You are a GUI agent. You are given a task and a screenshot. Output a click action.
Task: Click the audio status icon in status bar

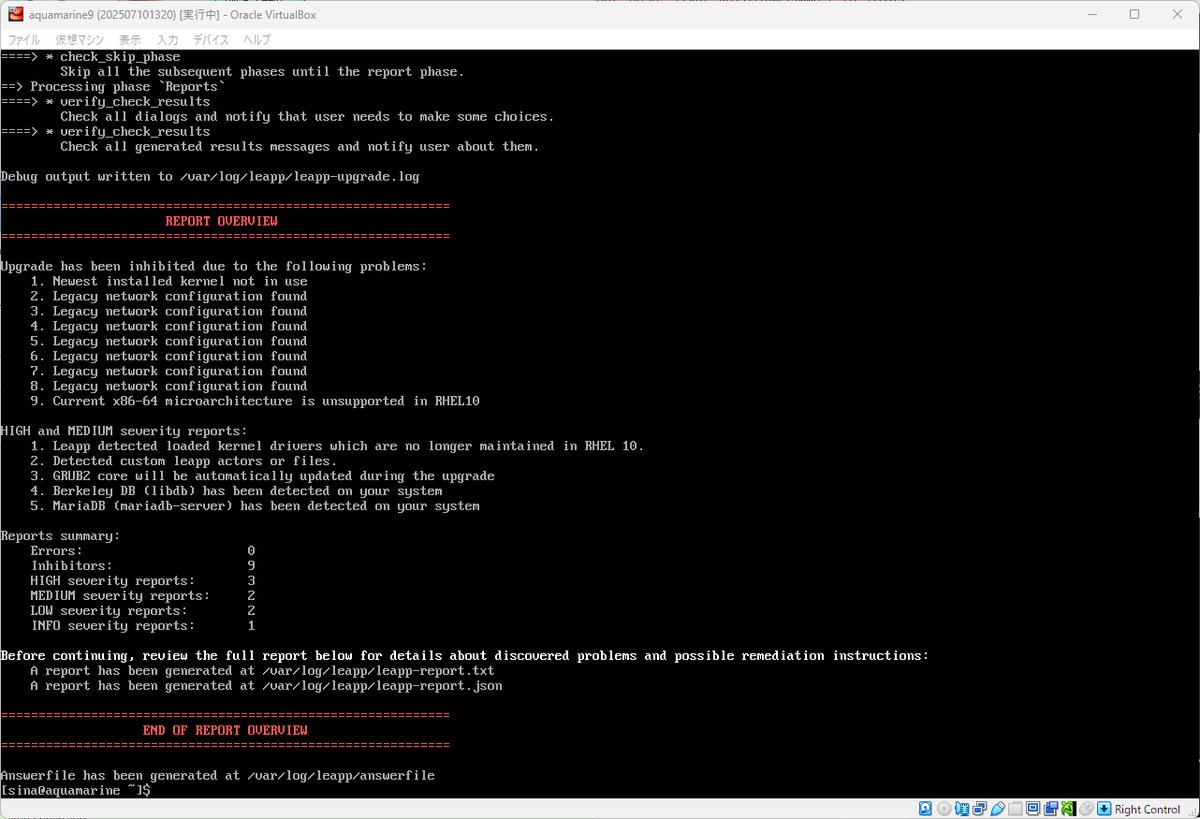click(962, 809)
